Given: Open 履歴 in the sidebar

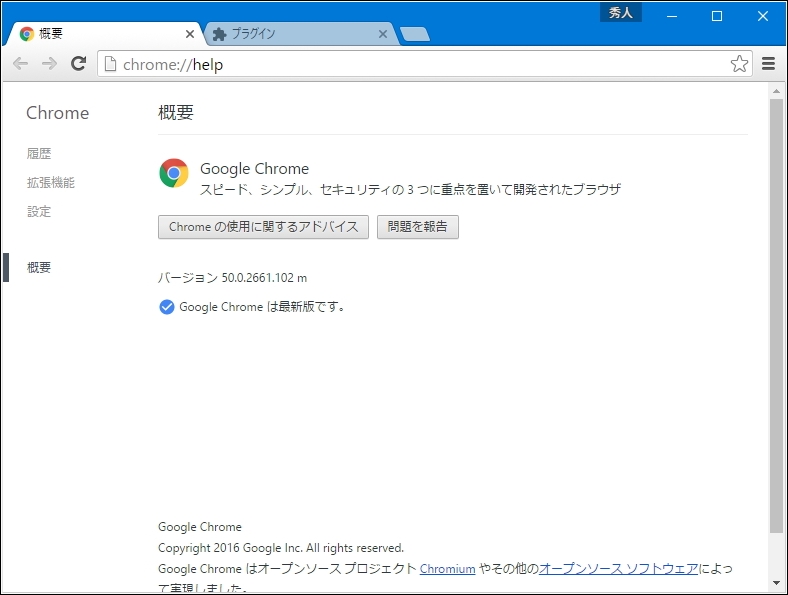Looking at the screenshot, I should tap(39, 153).
